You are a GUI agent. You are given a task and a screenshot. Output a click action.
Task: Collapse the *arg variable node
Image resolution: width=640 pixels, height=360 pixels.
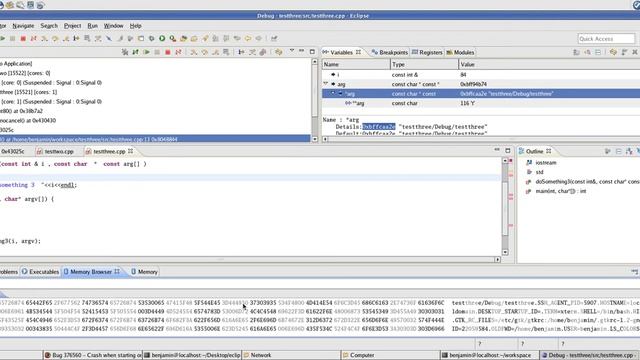tap(333, 93)
